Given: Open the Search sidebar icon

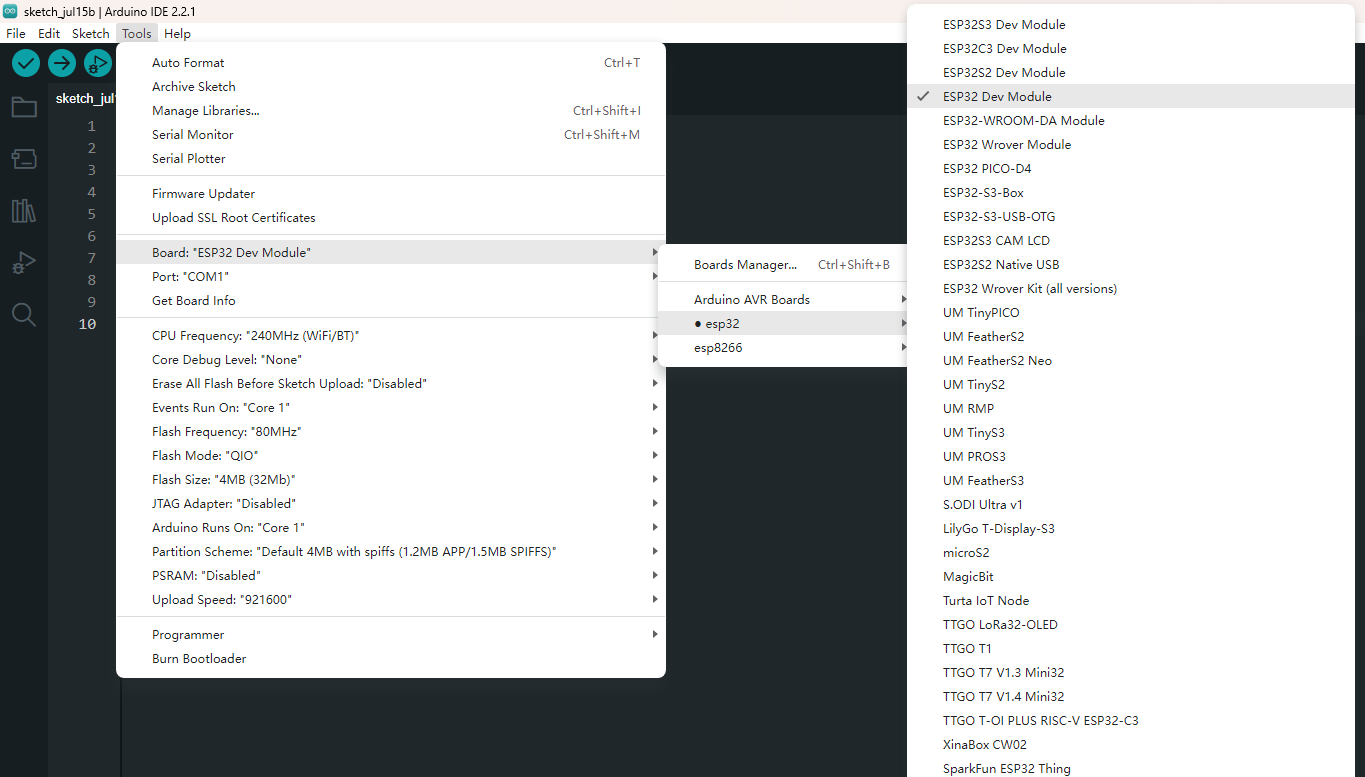Looking at the screenshot, I should coord(24,315).
